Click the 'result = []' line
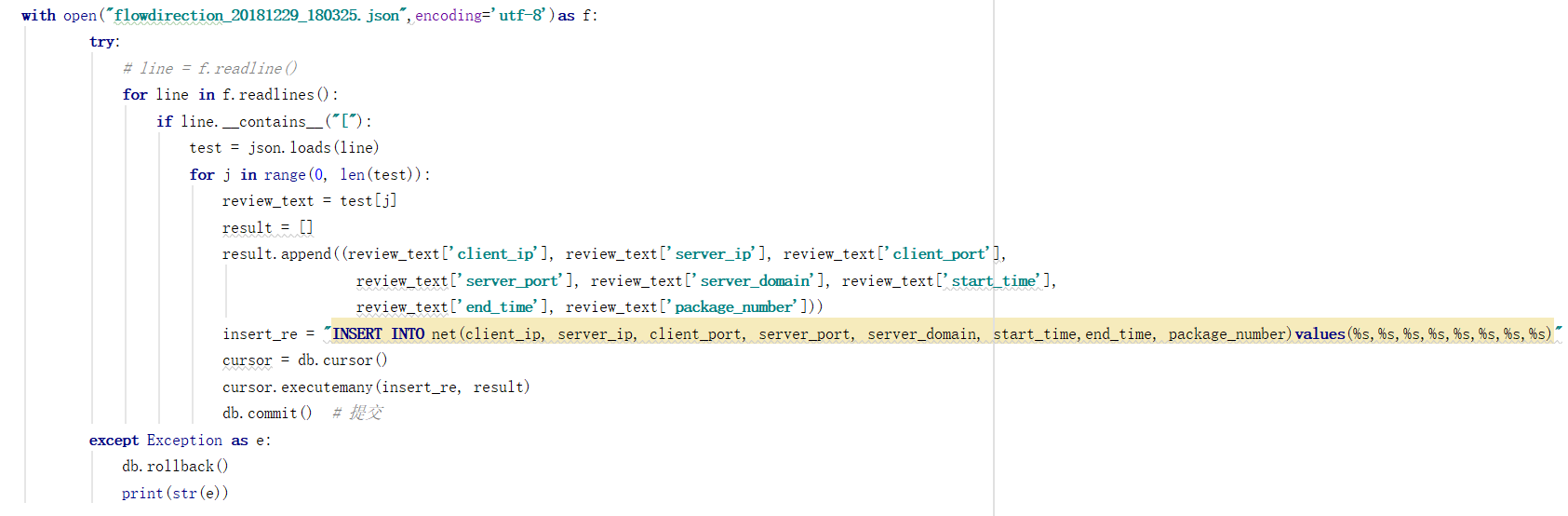 click(268, 227)
